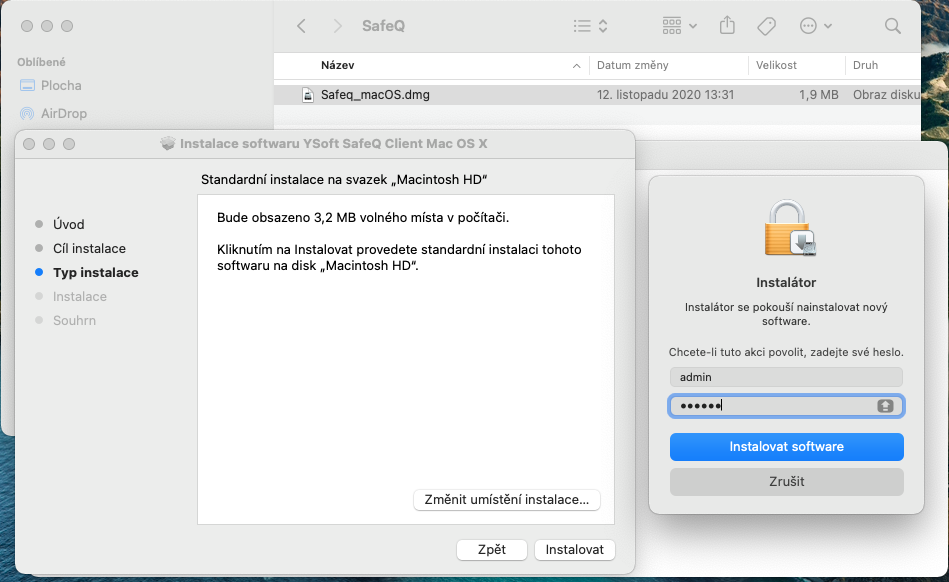
Task: Go forward in the SafeQ Finder window
Action: tap(338, 26)
